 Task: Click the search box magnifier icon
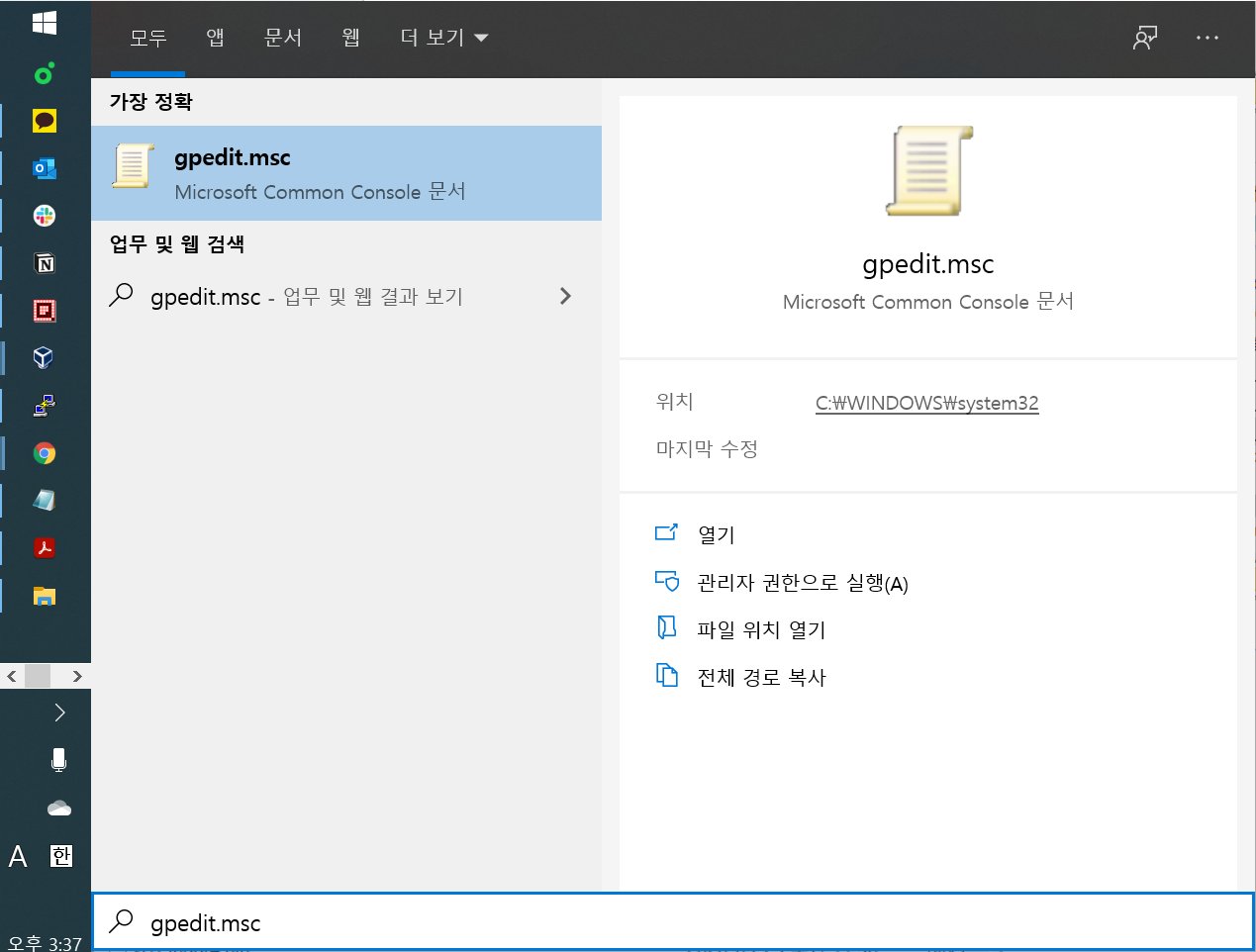coord(122,921)
